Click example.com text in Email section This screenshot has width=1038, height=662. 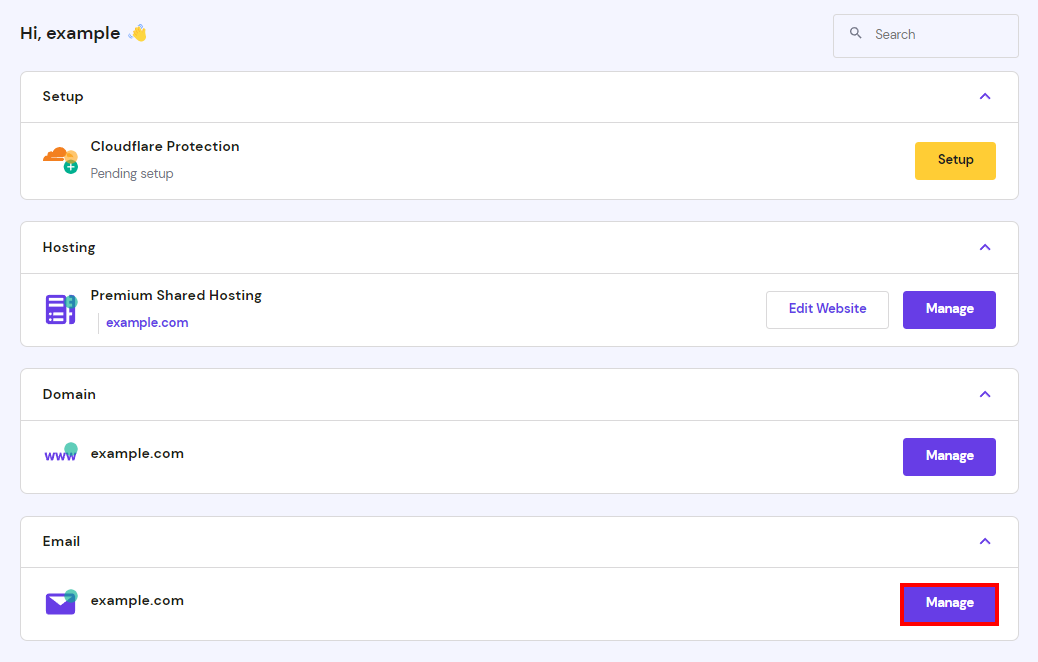tap(137, 601)
